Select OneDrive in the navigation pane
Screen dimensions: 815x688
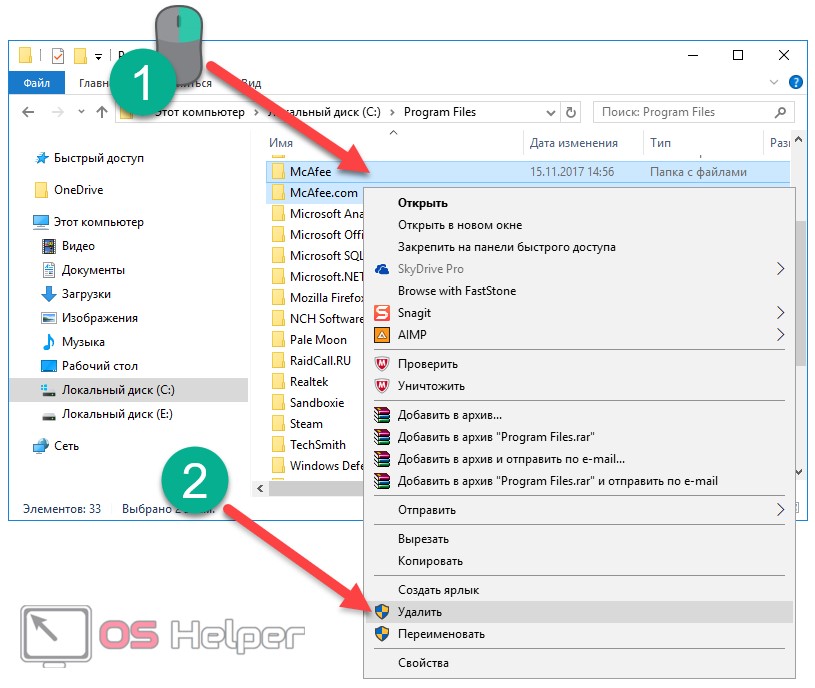78,190
